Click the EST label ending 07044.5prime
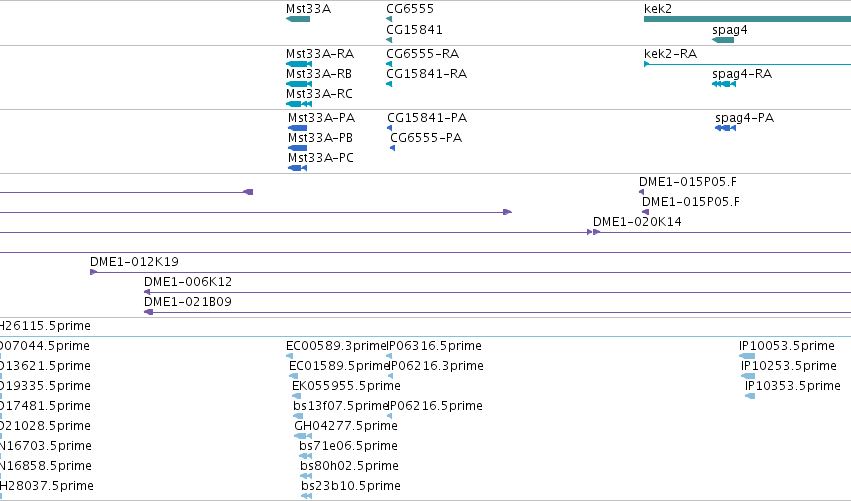This screenshot has height=501, width=851. pos(45,346)
